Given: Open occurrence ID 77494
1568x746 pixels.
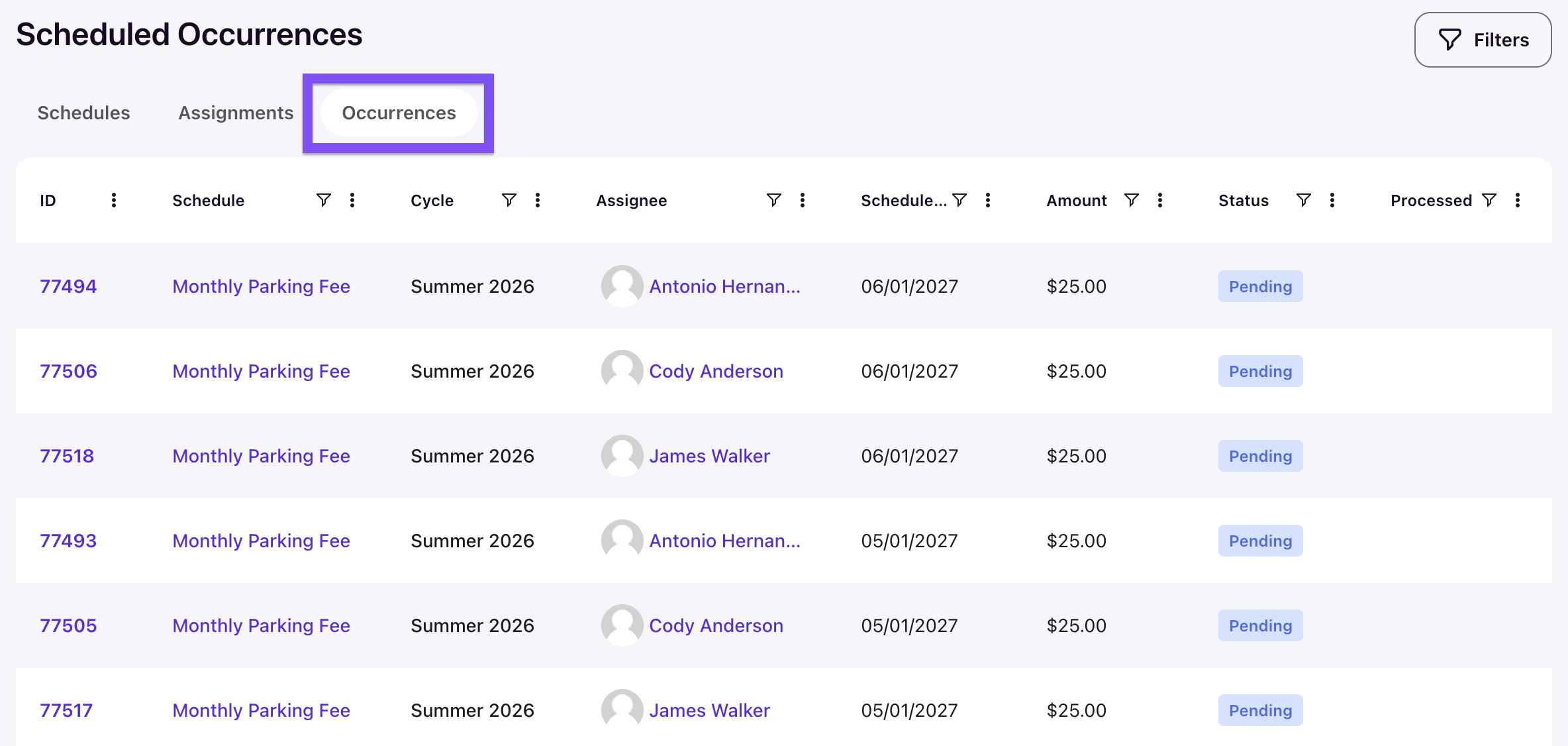Looking at the screenshot, I should point(68,286).
